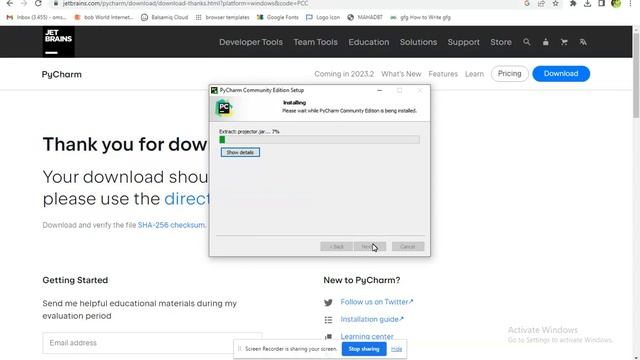Screen dimensions: 640x360
Task: Open the MAHADBT bookmark
Action: (365, 17)
